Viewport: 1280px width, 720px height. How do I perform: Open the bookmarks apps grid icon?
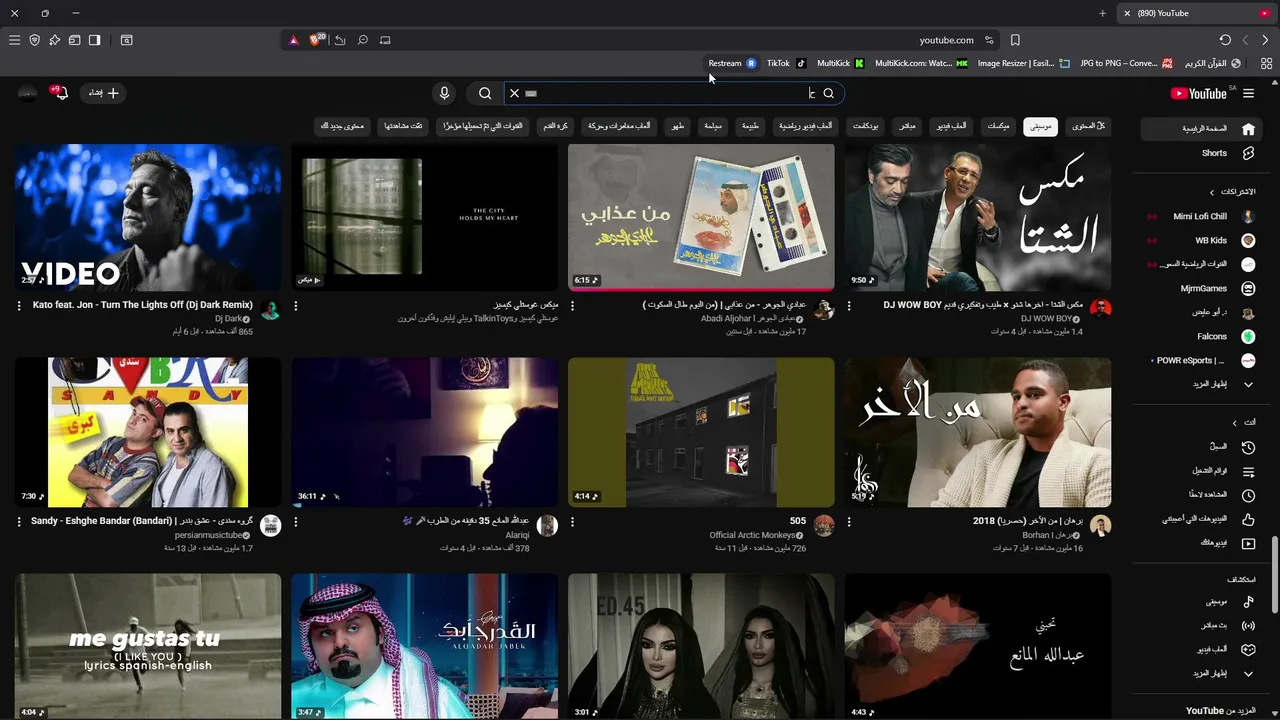point(1266,63)
